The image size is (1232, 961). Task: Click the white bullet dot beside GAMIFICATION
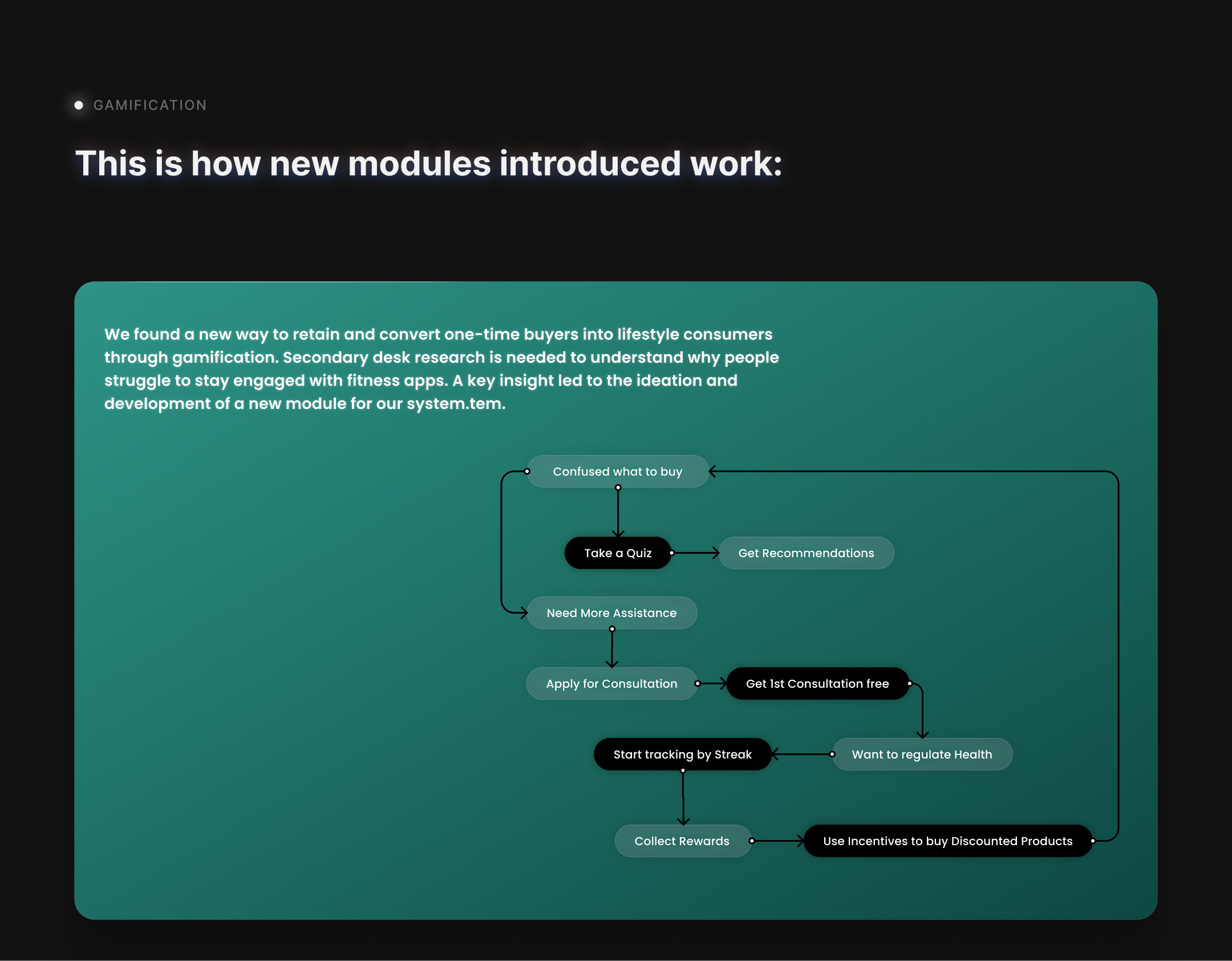[x=79, y=105]
